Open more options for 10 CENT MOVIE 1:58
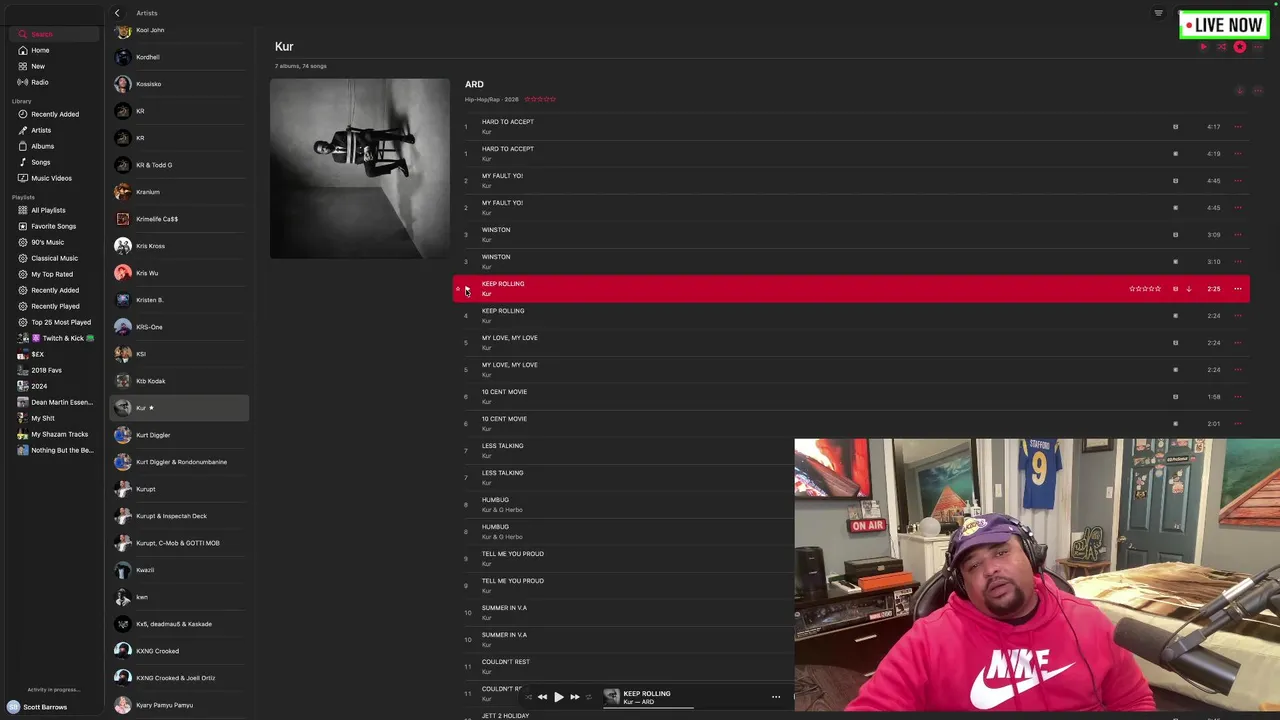This screenshot has height=720, width=1280. (1238, 397)
